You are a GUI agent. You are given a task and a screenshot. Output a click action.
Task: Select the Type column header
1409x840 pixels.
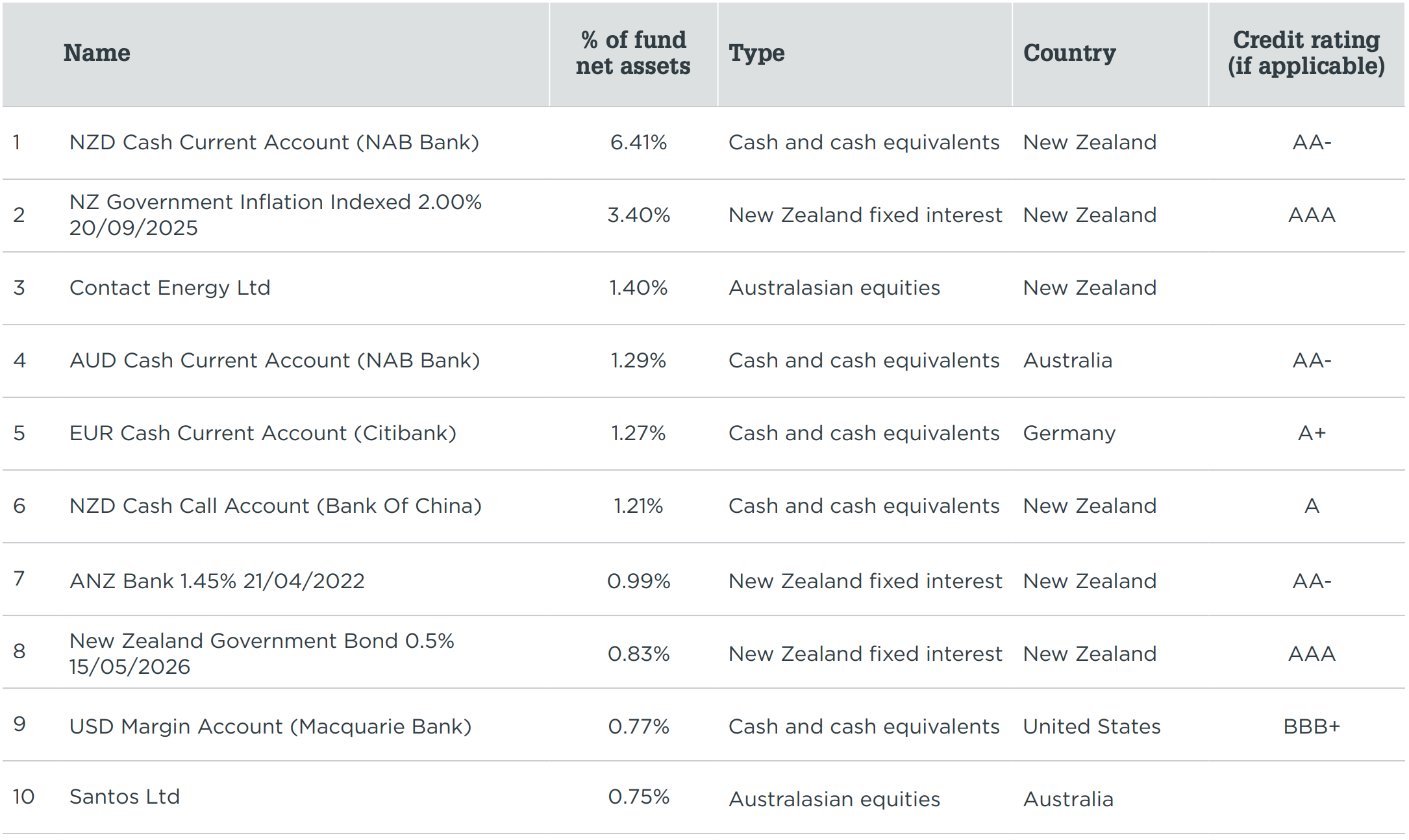(756, 53)
